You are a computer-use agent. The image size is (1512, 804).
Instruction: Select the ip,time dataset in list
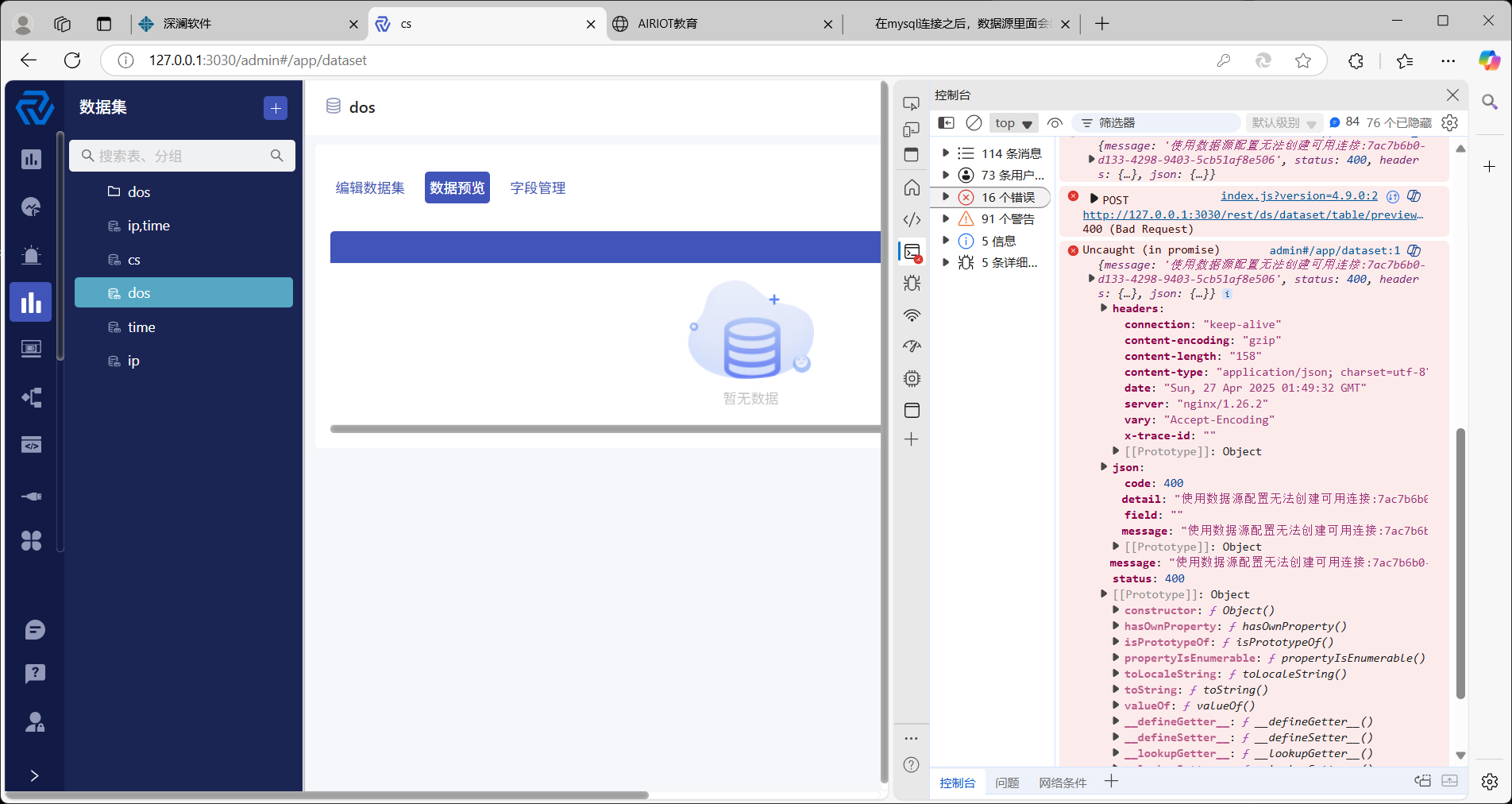tap(148, 226)
